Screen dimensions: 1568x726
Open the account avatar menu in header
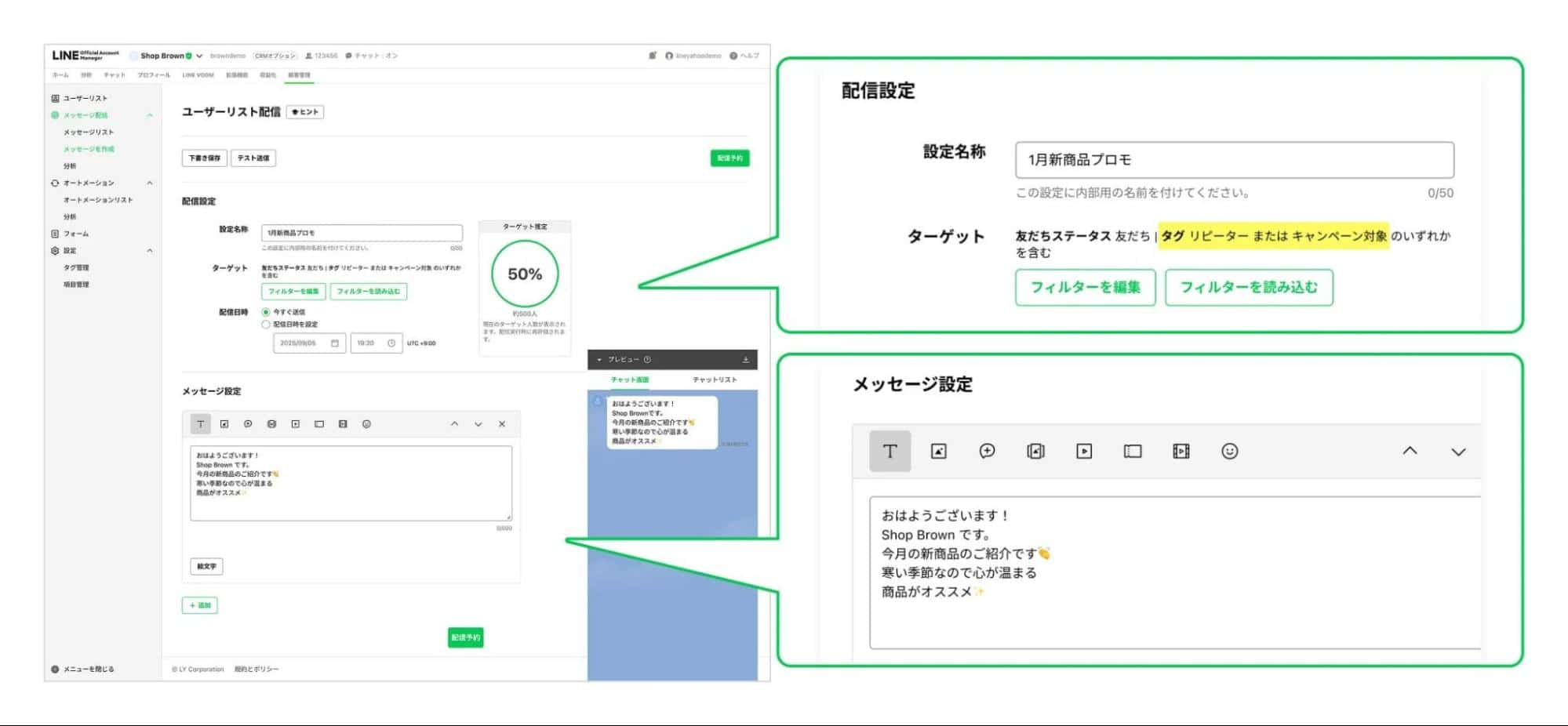[669, 56]
